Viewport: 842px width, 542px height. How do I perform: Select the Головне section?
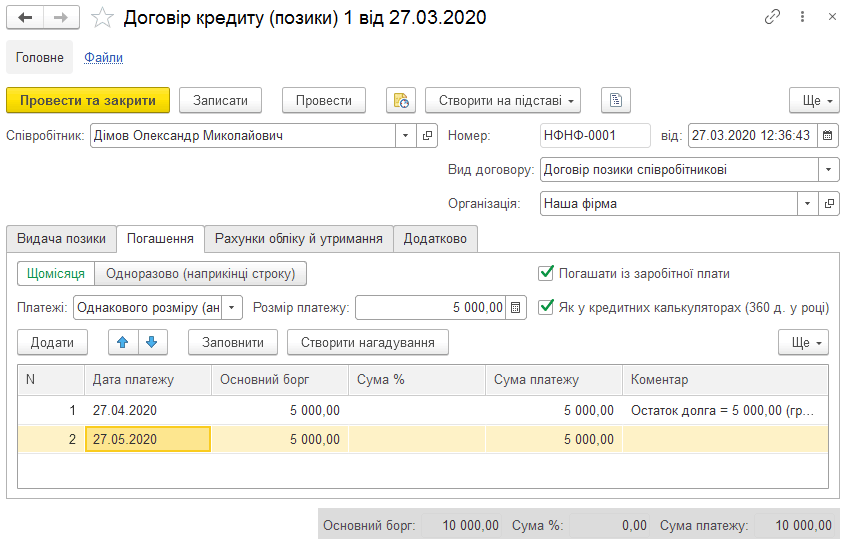39,57
